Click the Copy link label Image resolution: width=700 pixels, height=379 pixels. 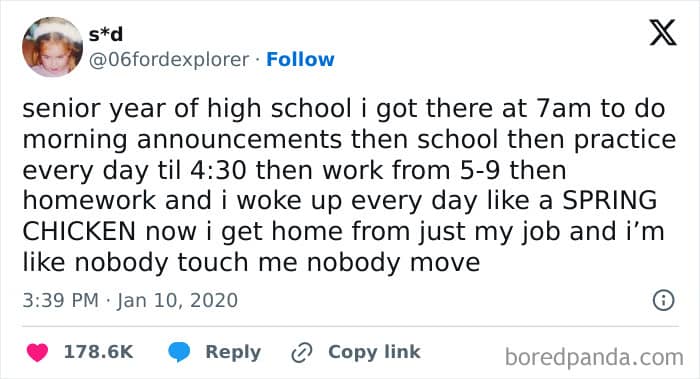pos(374,352)
